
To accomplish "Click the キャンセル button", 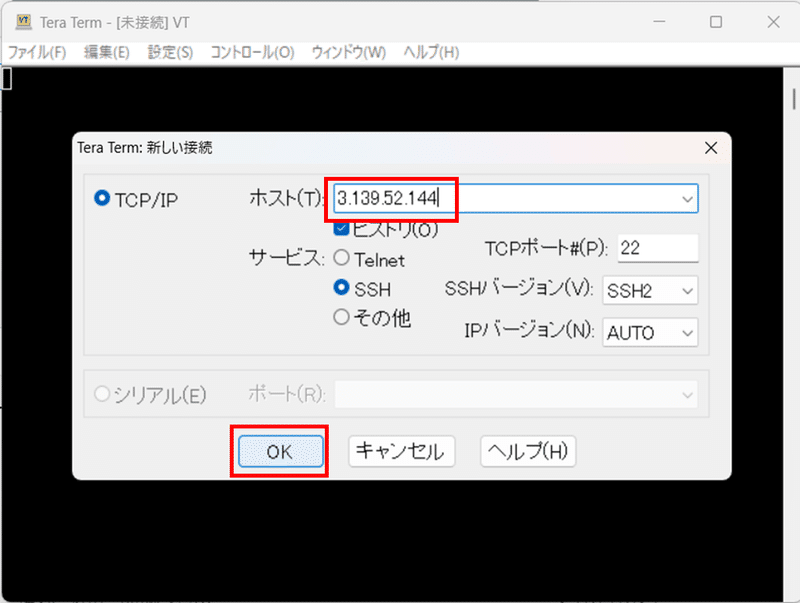I will tap(401, 451).
